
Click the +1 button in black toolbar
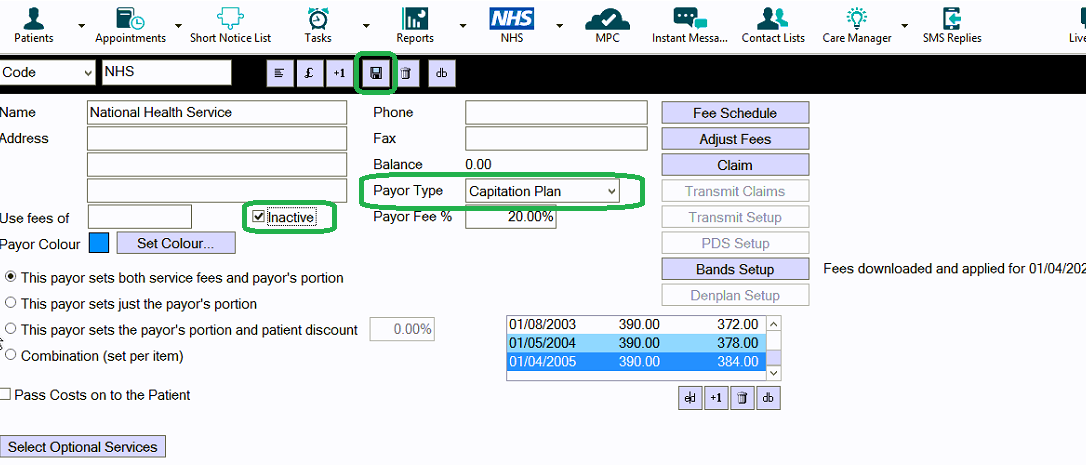coord(339,73)
